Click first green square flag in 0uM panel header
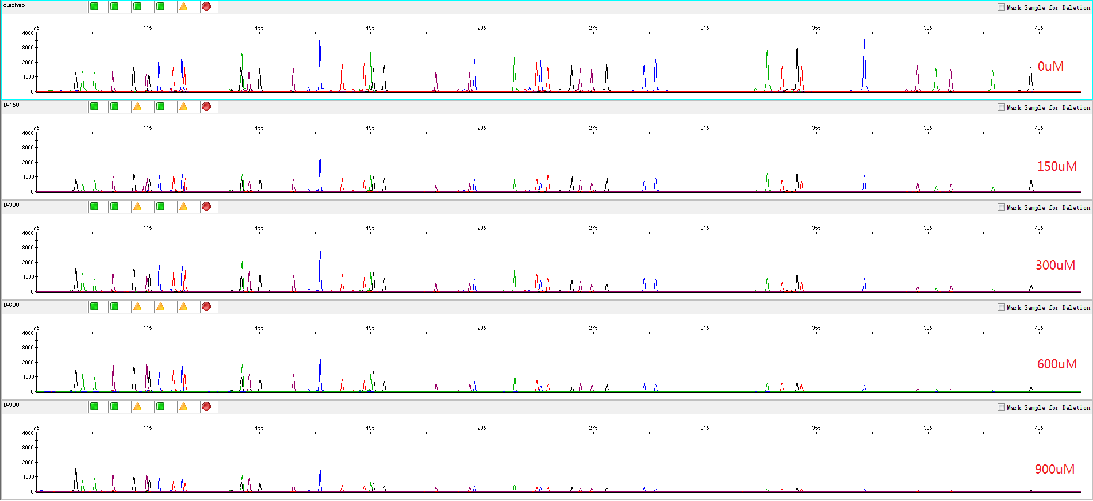Image resolution: width=1093 pixels, height=501 pixels. coord(94,7)
